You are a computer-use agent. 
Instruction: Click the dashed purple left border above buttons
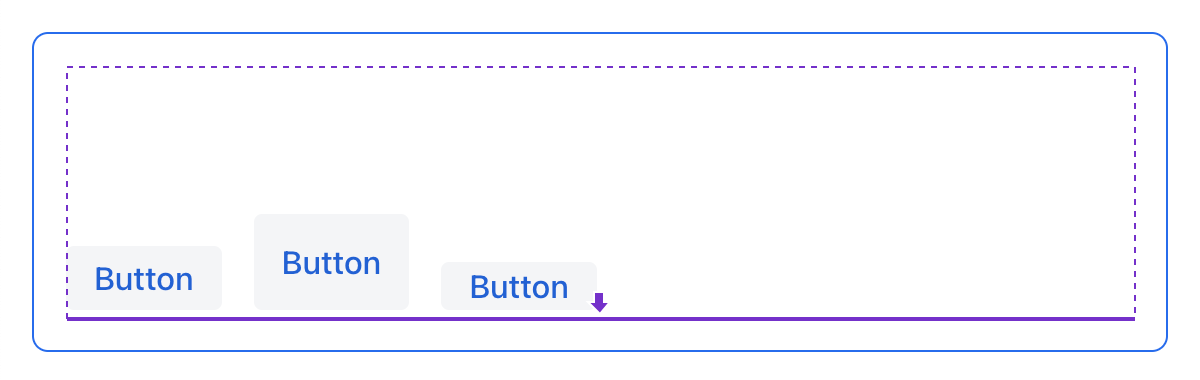coord(67,155)
